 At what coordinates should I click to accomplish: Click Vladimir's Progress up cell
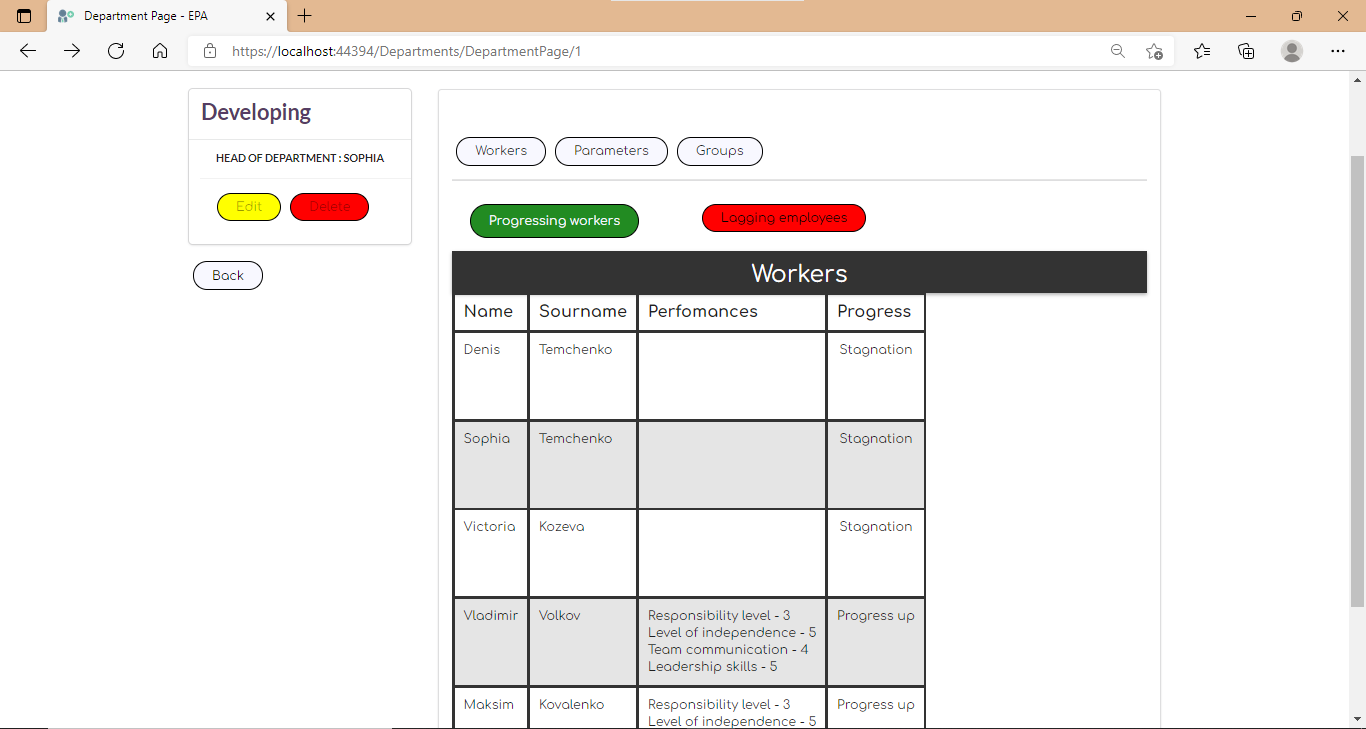[x=875, y=642]
